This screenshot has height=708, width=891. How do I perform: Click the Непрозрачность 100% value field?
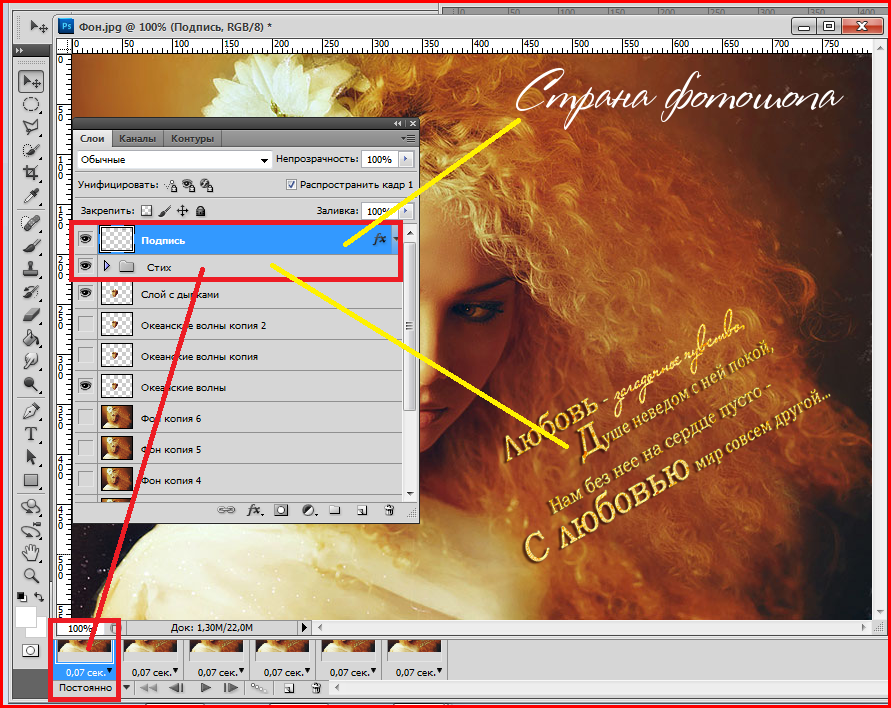click(380, 160)
